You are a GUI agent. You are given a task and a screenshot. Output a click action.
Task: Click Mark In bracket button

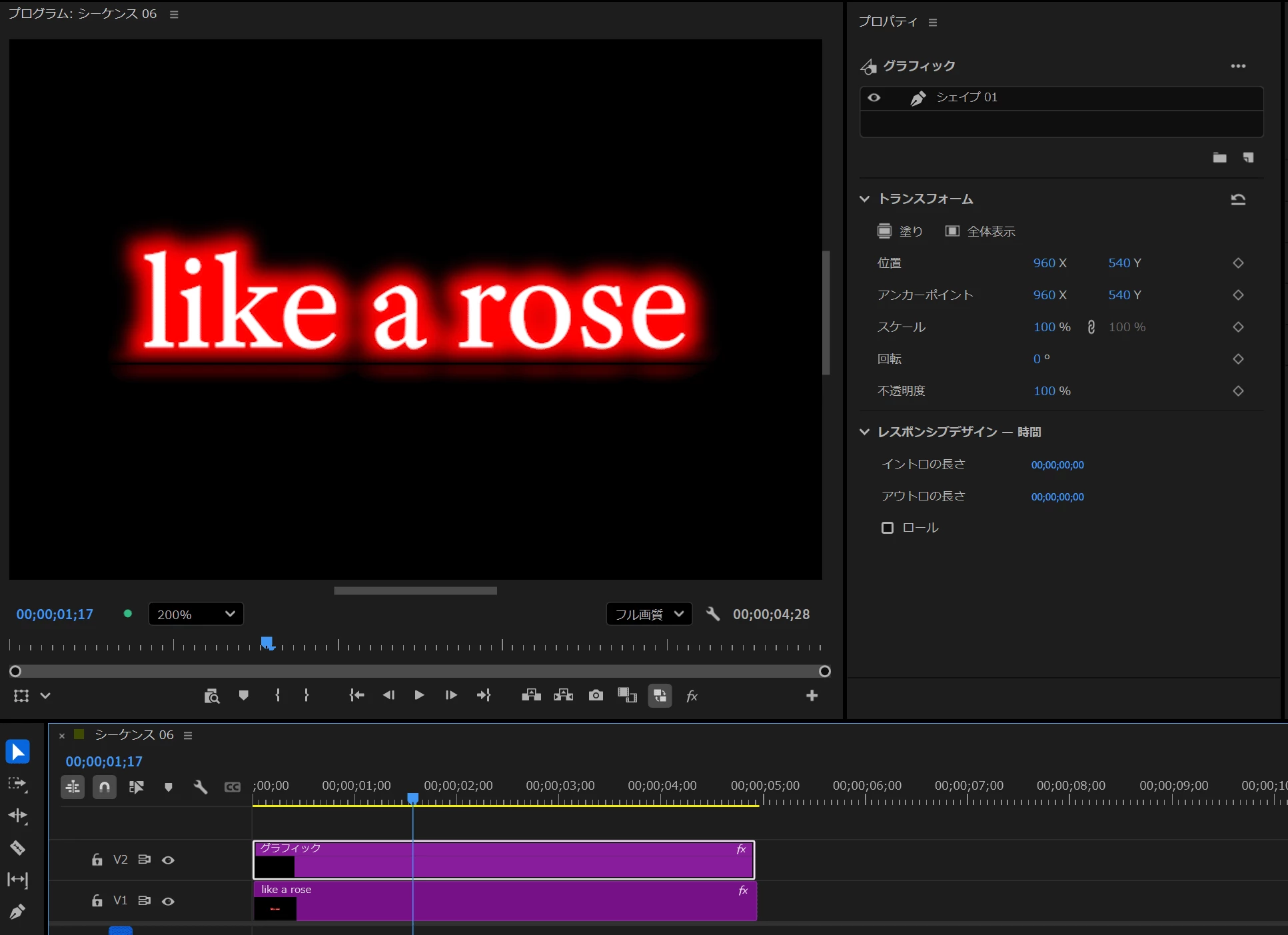tap(278, 696)
